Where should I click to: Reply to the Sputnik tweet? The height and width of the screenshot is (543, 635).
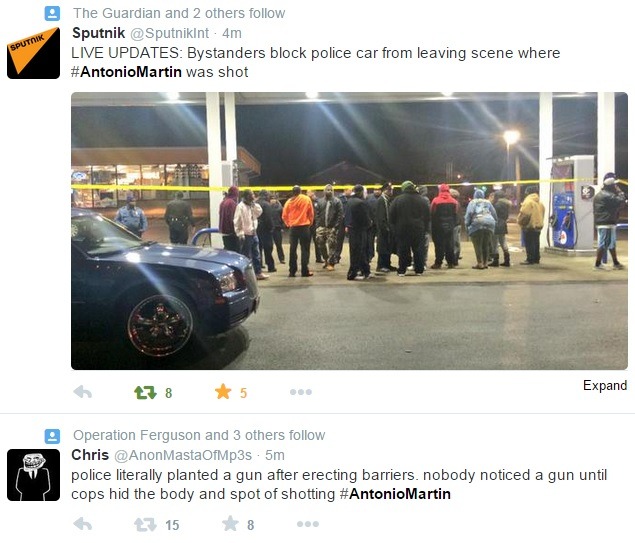[x=83, y=392]
